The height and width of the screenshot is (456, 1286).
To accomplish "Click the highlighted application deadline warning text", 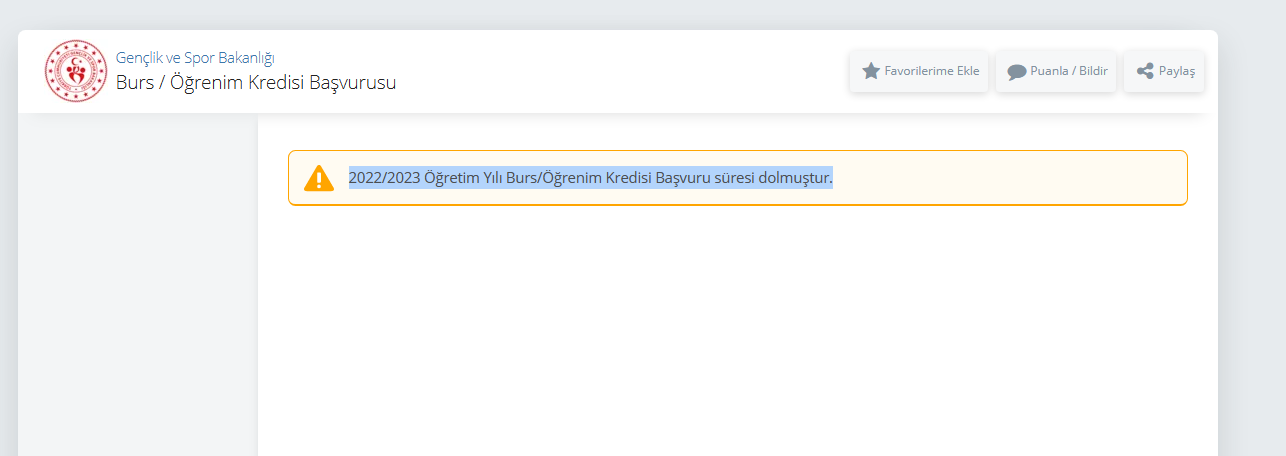I will click(x=590, y=178).
